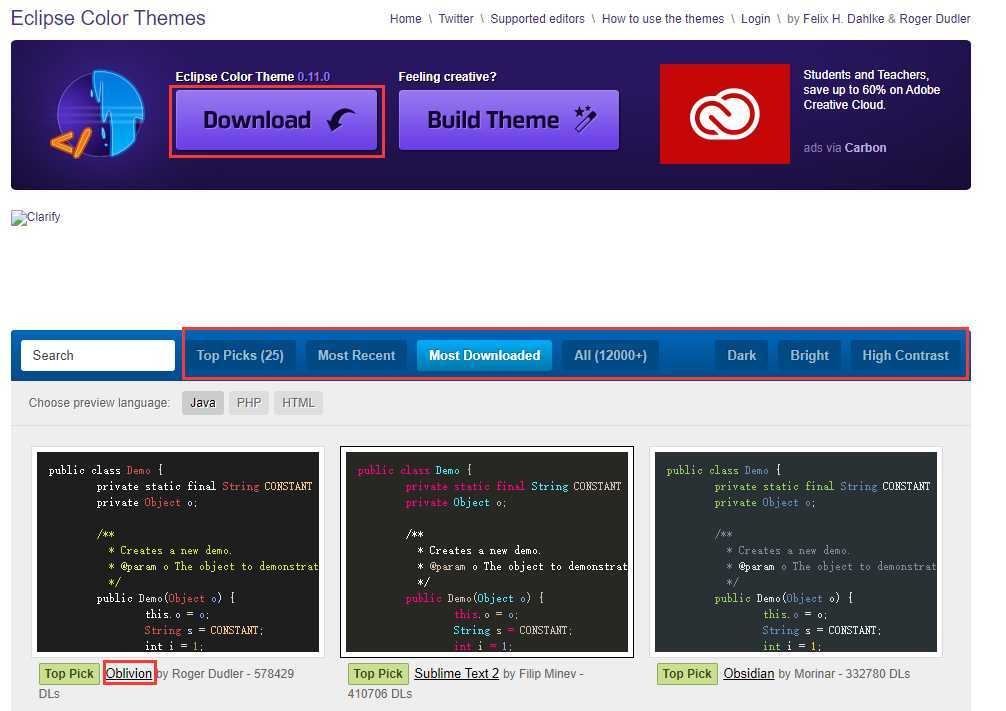Screen dimensions: 1006x711
Task: Click the Oblivion theme name link
Action: (129, 673)
